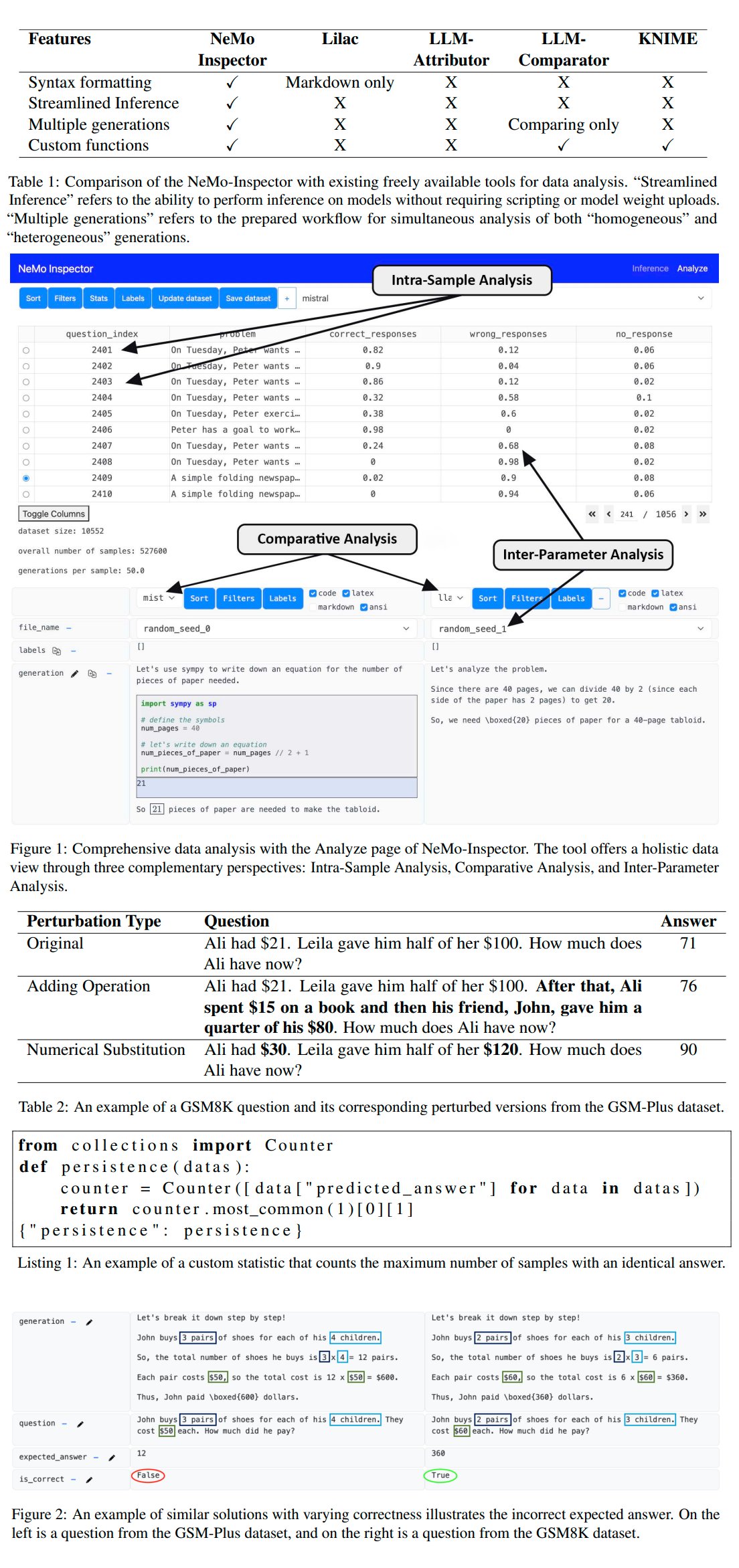Image resolution: width=739 pixels, height=1568 pixels.
Task: Edit the expected_answer field with its pencil icon
Action: 112,1457
